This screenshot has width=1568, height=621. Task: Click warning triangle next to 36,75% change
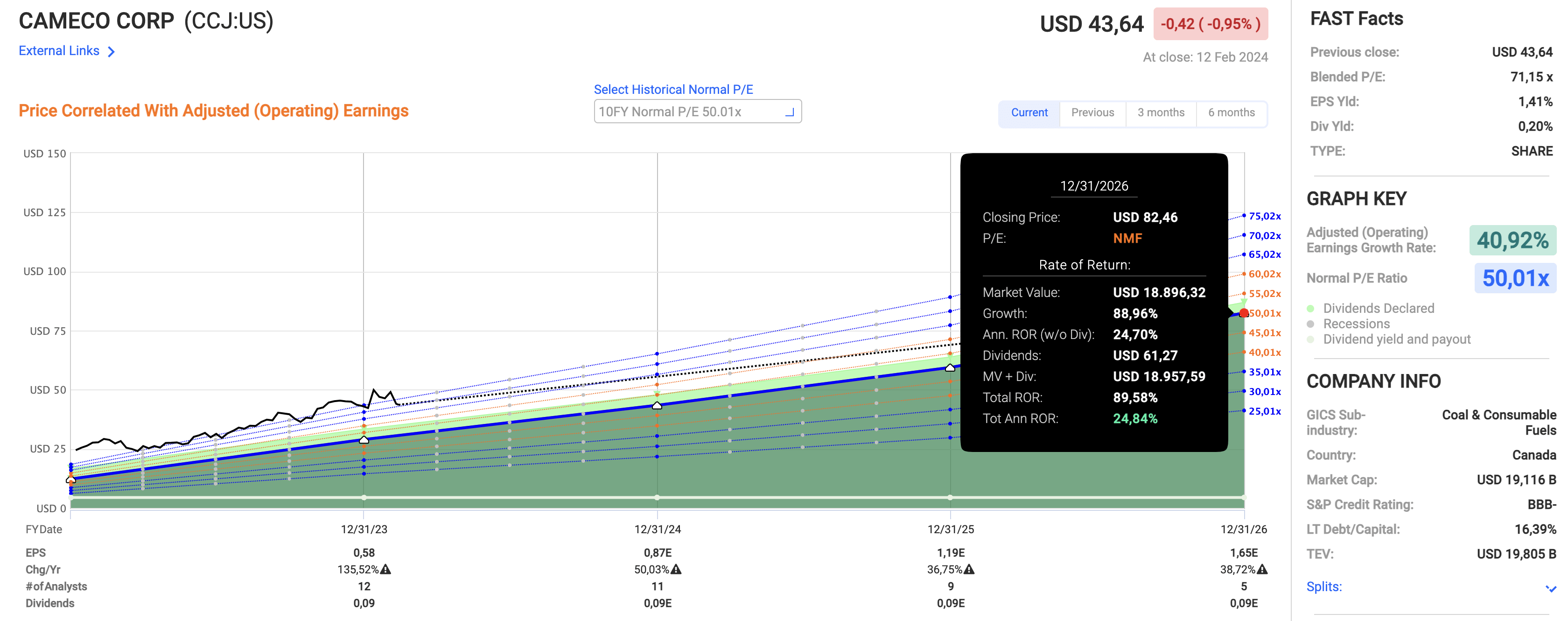(x=969, y=569)
